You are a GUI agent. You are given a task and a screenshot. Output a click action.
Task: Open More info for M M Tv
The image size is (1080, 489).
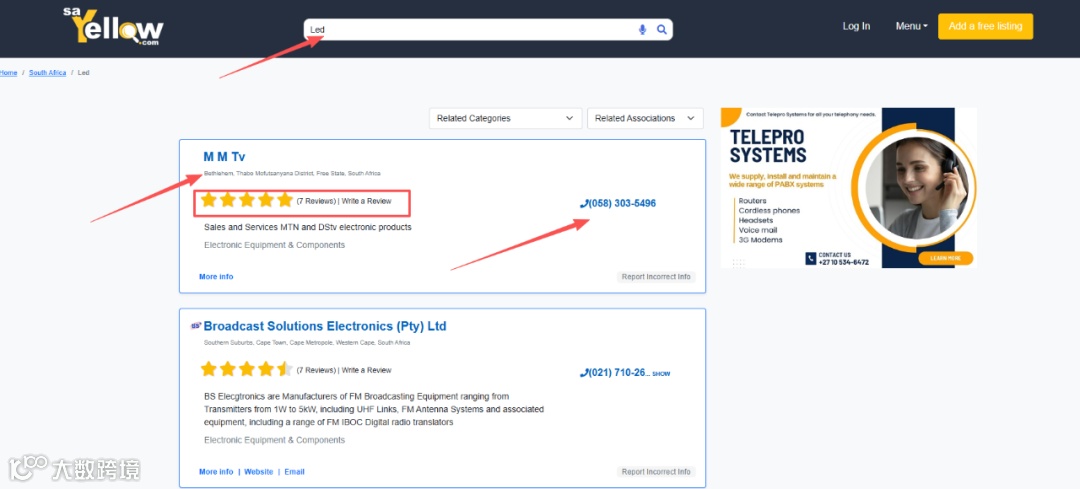click(216, 277)
